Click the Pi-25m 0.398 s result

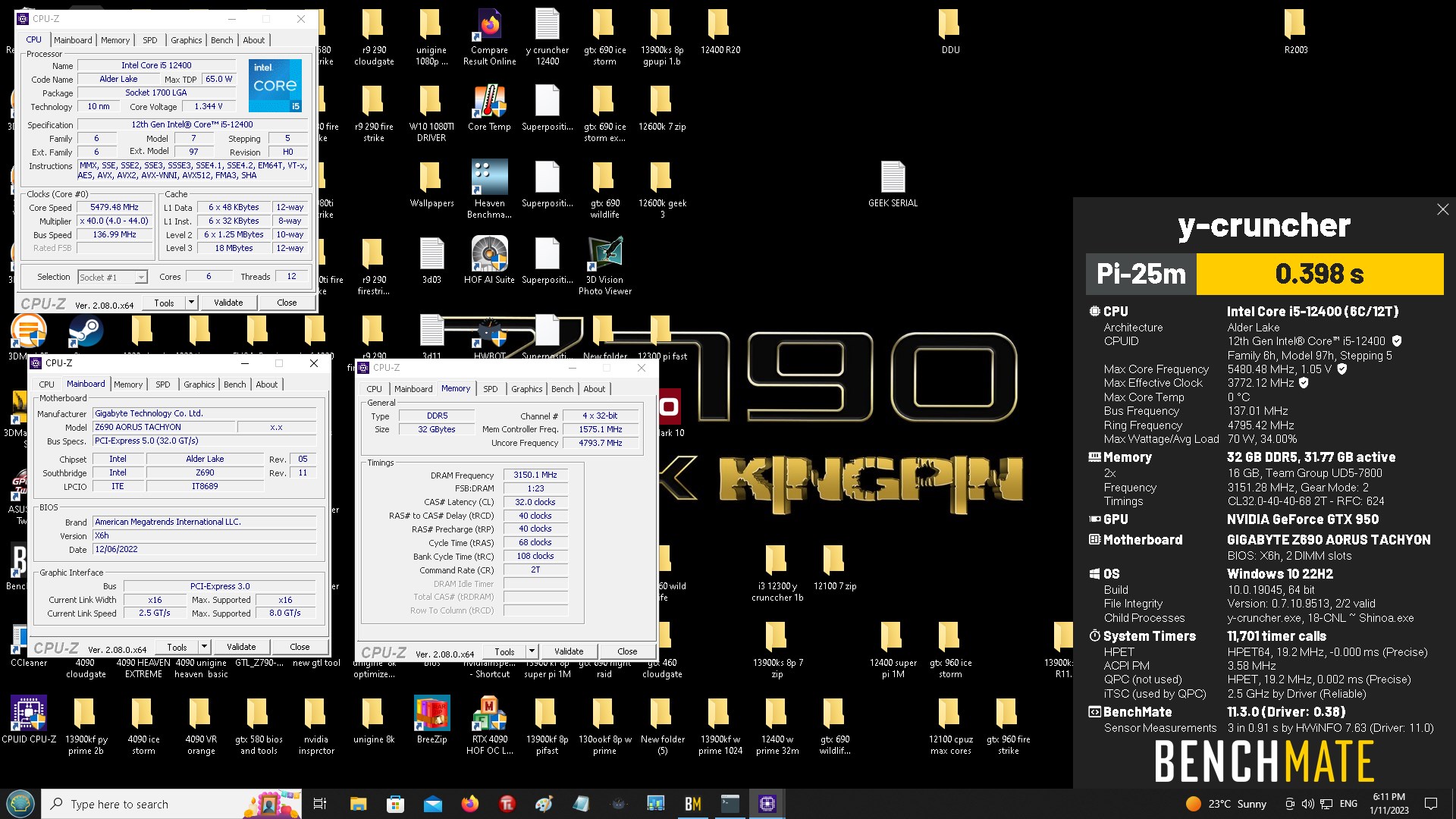click(x=1264, y=274)
